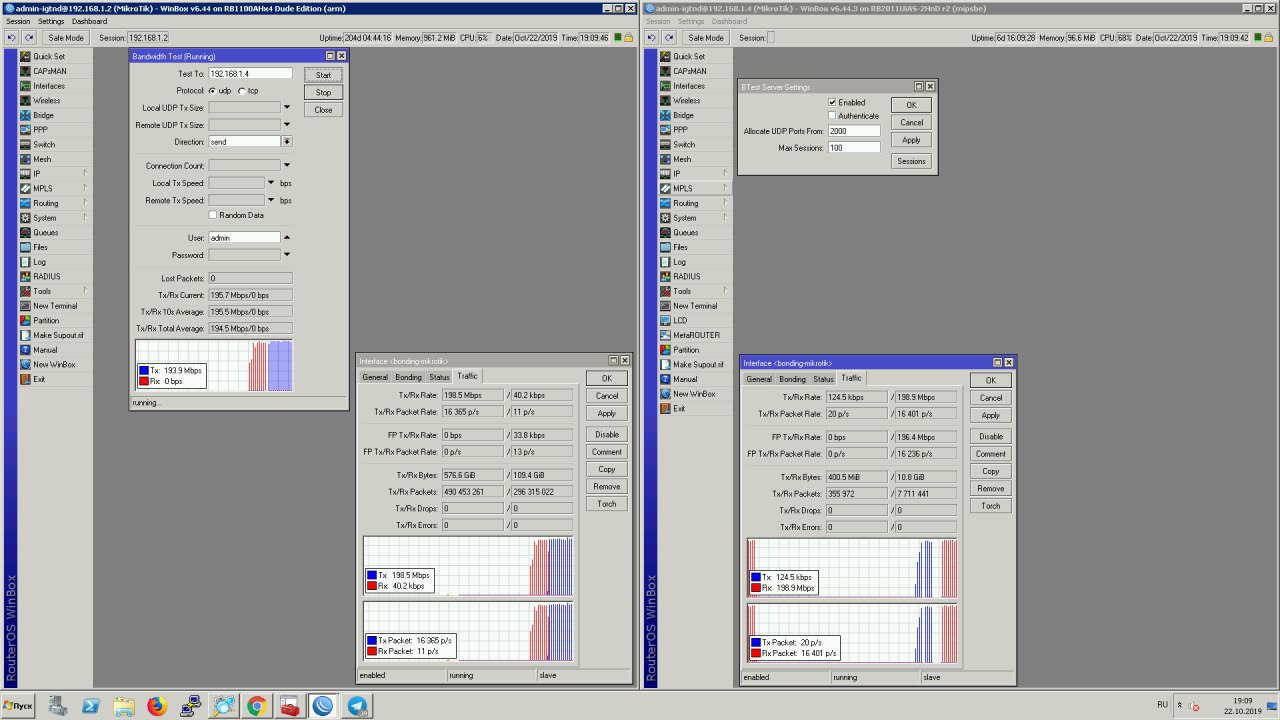Click blue Tx Packet swatch in right Interface window

point(755,642)
